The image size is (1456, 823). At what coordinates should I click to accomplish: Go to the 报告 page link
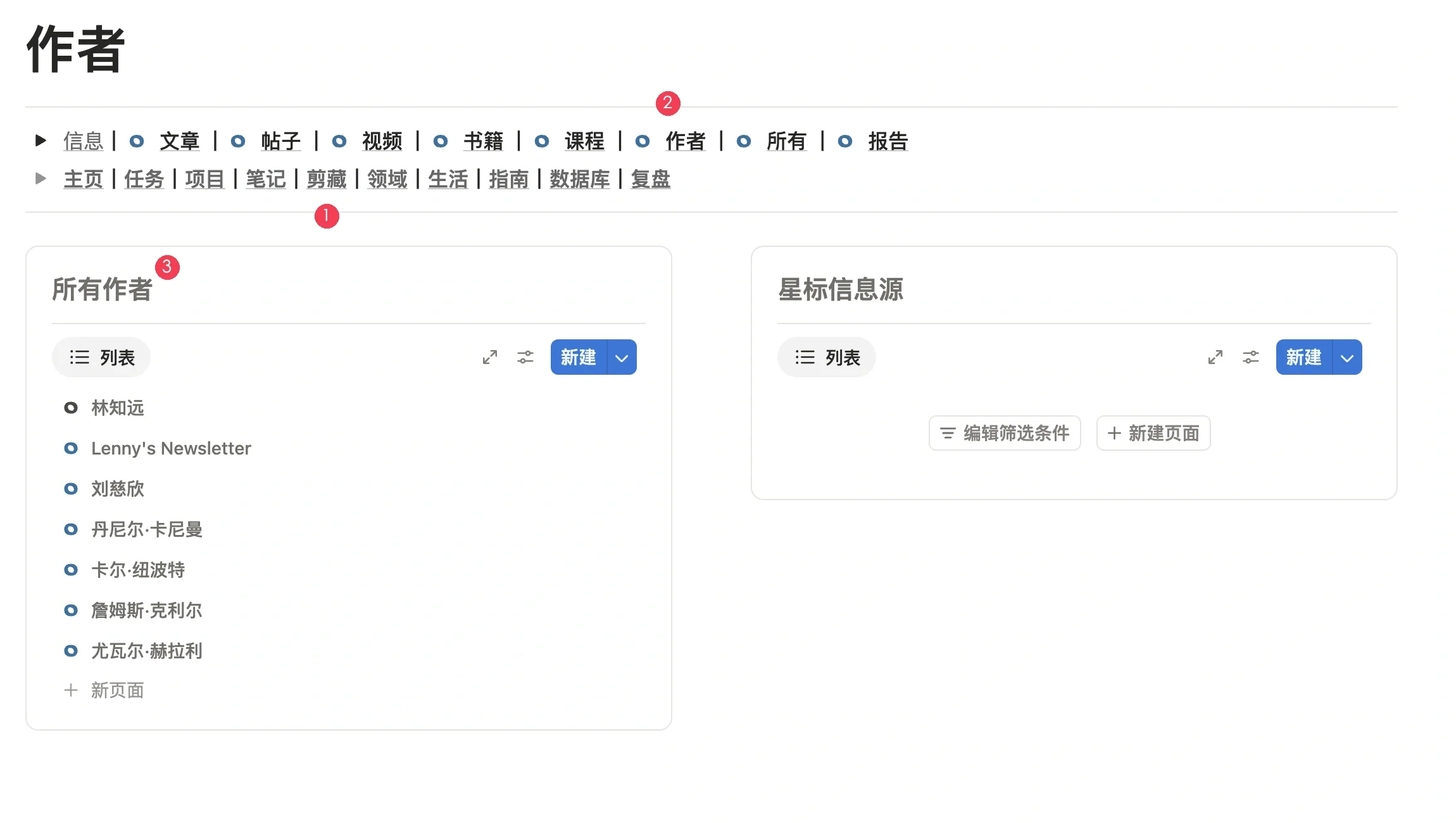(888, 141)
